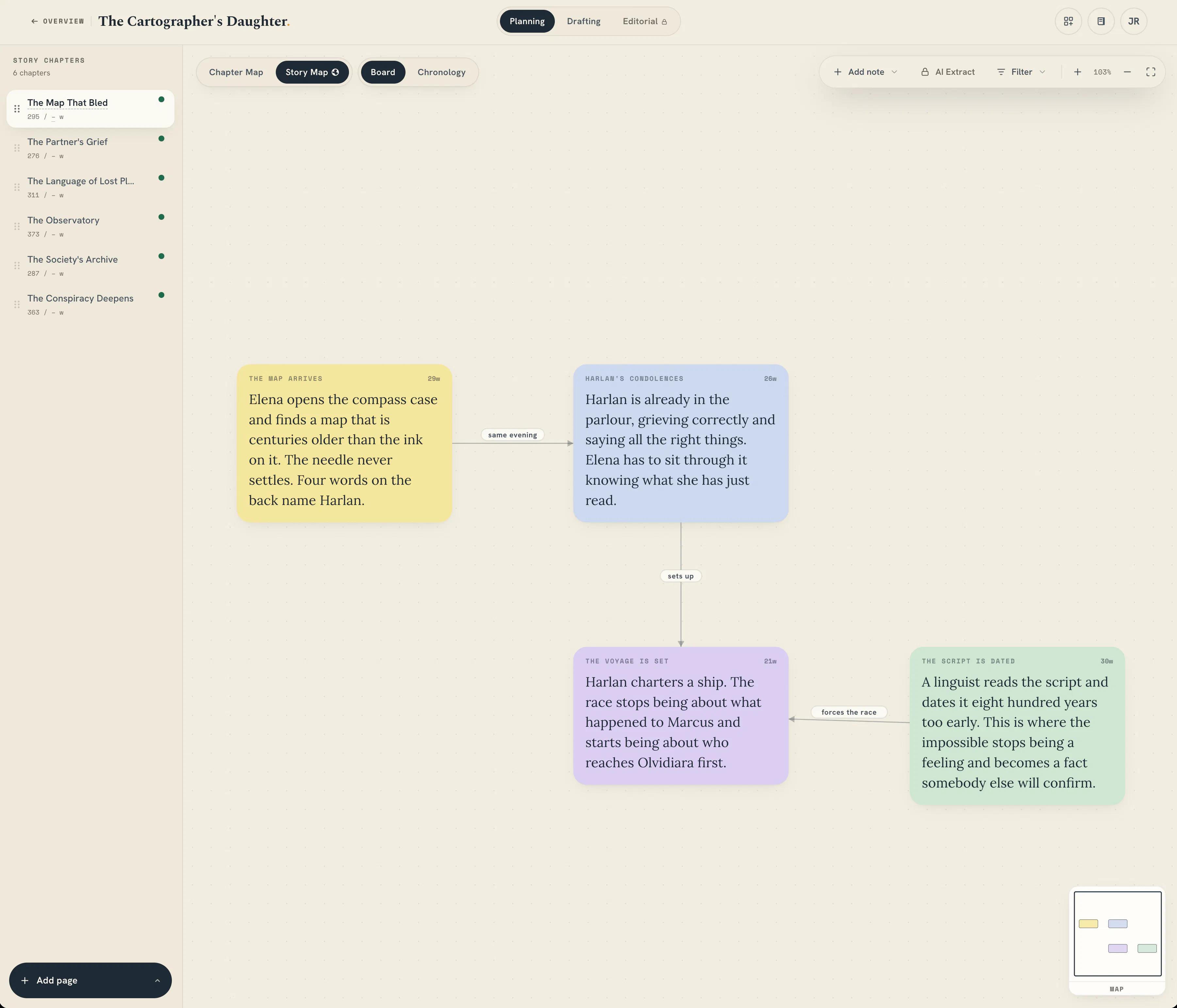This screenshot has width=1177, height=1008.
Task: Click the 30w word count on green card
Action: pos(1106,661)
